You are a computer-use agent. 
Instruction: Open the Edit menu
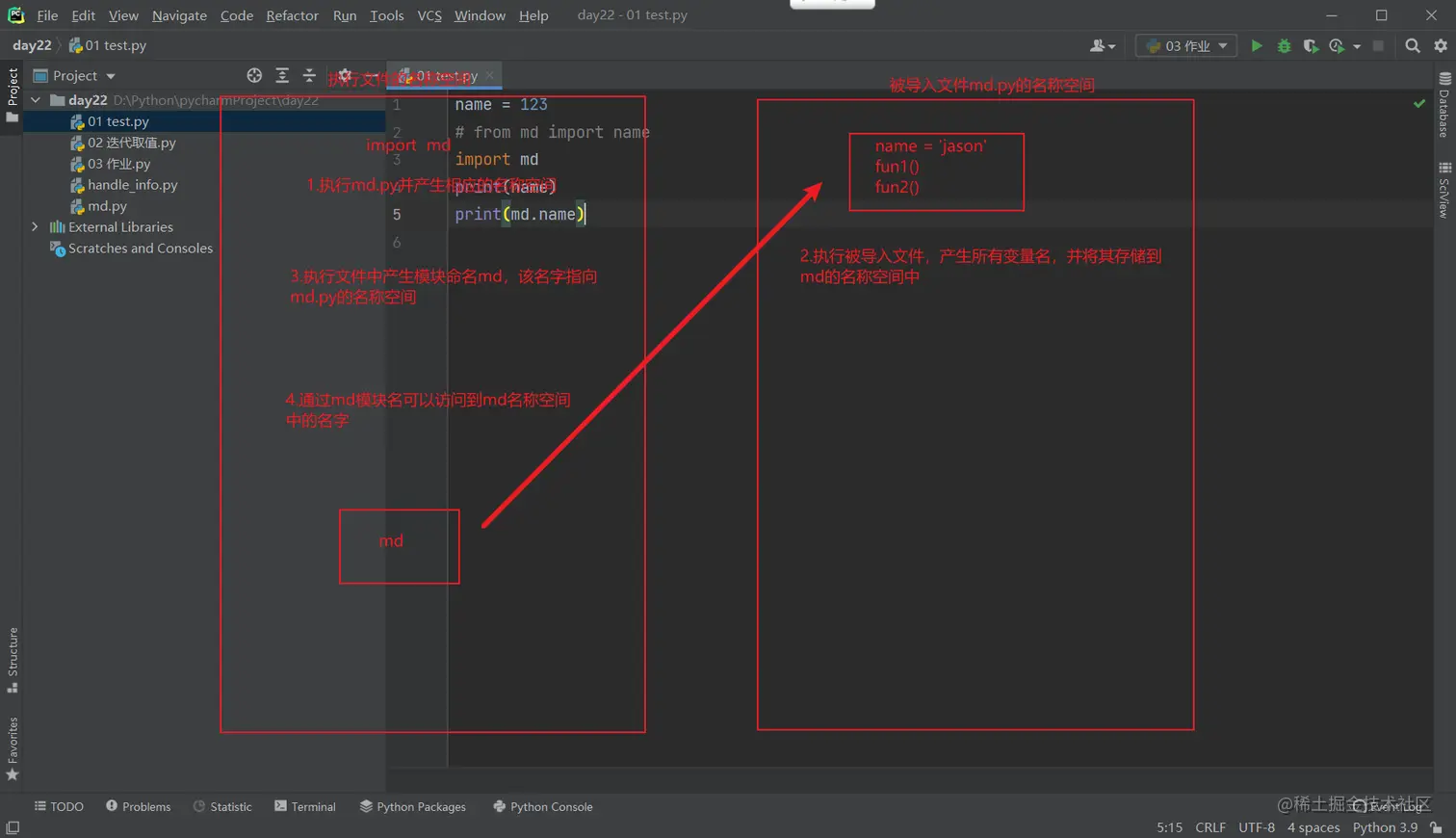tap(84, 15)
